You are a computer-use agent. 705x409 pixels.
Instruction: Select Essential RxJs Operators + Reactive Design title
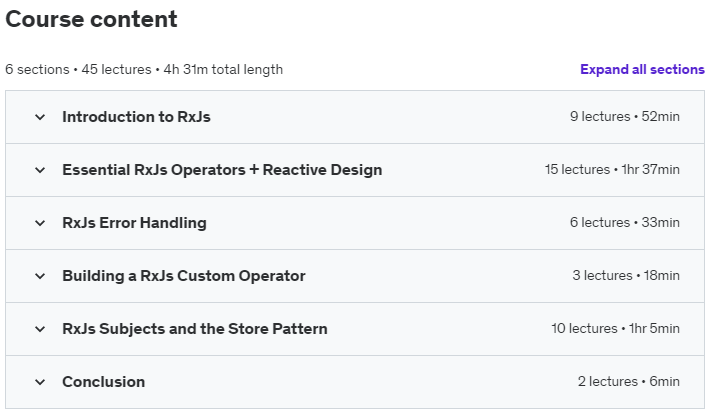tap(222, 170)
